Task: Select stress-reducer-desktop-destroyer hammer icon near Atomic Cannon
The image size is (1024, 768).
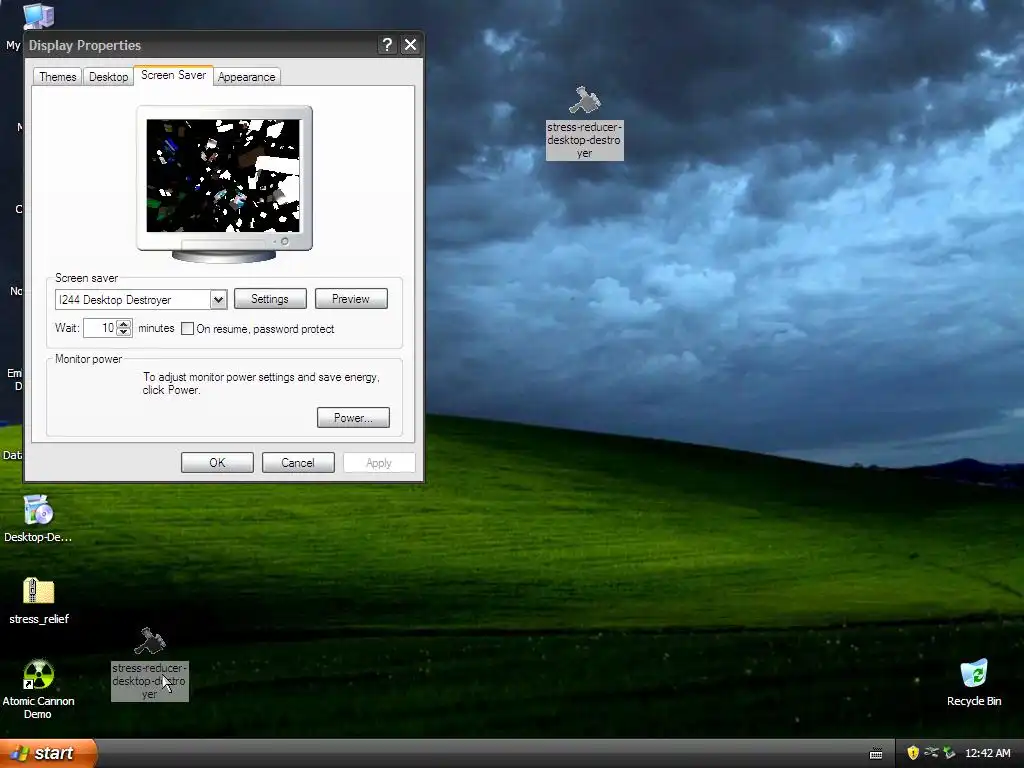Action: tap(150, 641)
